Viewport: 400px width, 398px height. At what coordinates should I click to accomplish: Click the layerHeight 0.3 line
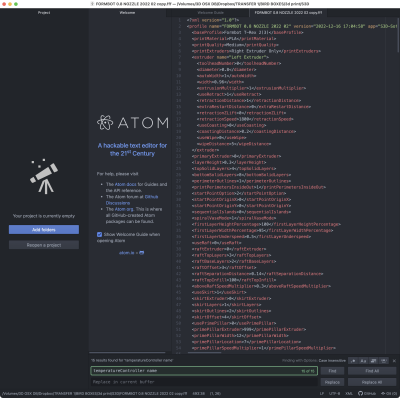point(229,162)
